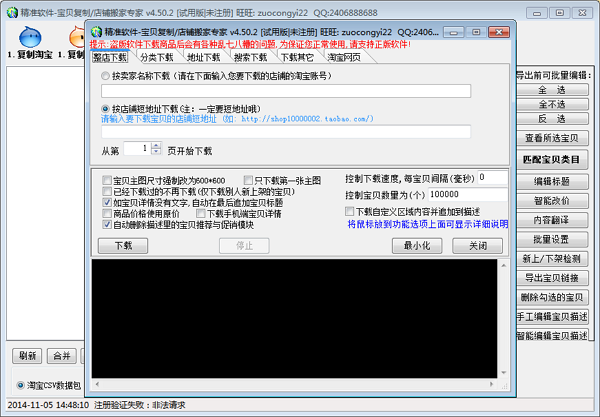Open the 下载其它 tab

(x=297, y=57)
